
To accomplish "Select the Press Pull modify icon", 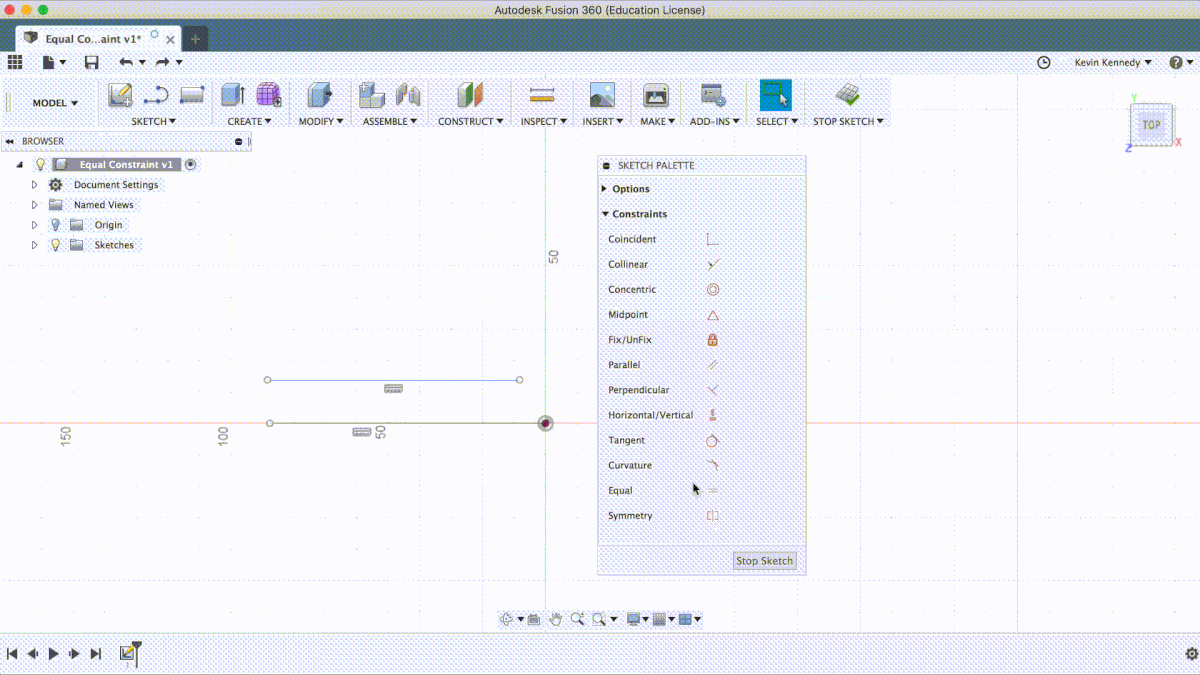I will click(x=320, y=95).
